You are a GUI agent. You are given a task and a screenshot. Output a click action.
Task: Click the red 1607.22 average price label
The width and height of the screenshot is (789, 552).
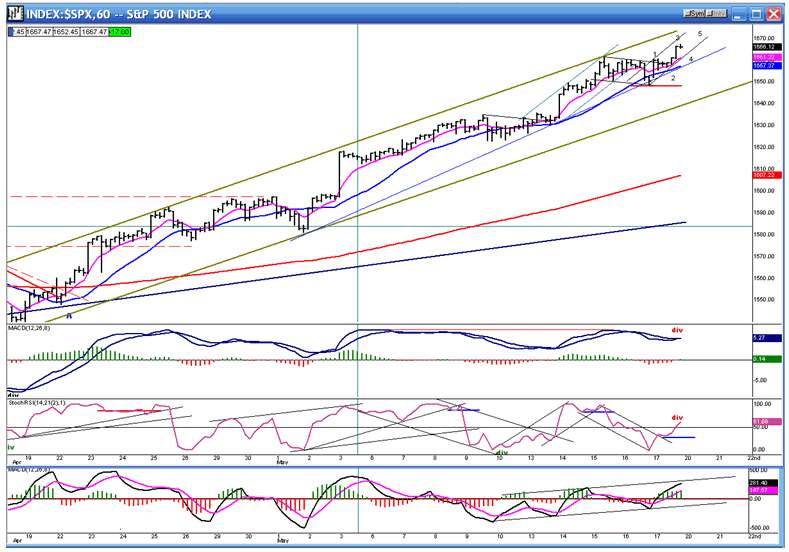click(x=767, y=175)
